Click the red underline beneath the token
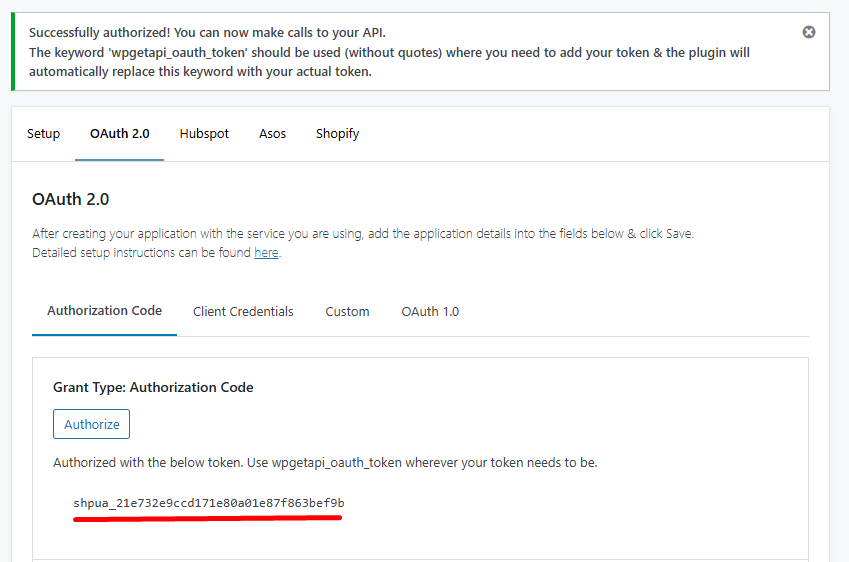Image resolution: width=849 pixels, height=562 pixels. [x=208, y=519]
